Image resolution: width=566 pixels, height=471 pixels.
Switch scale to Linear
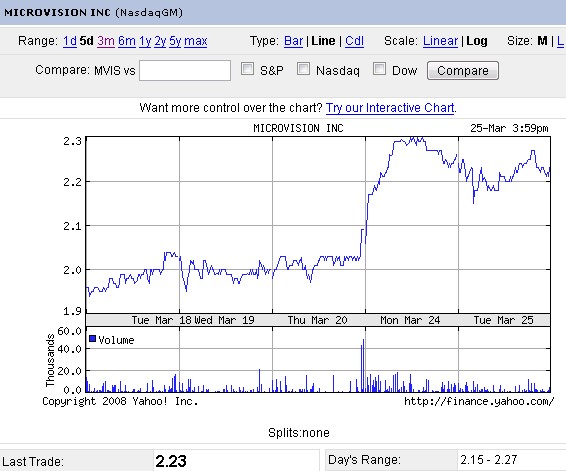(440, 41)
